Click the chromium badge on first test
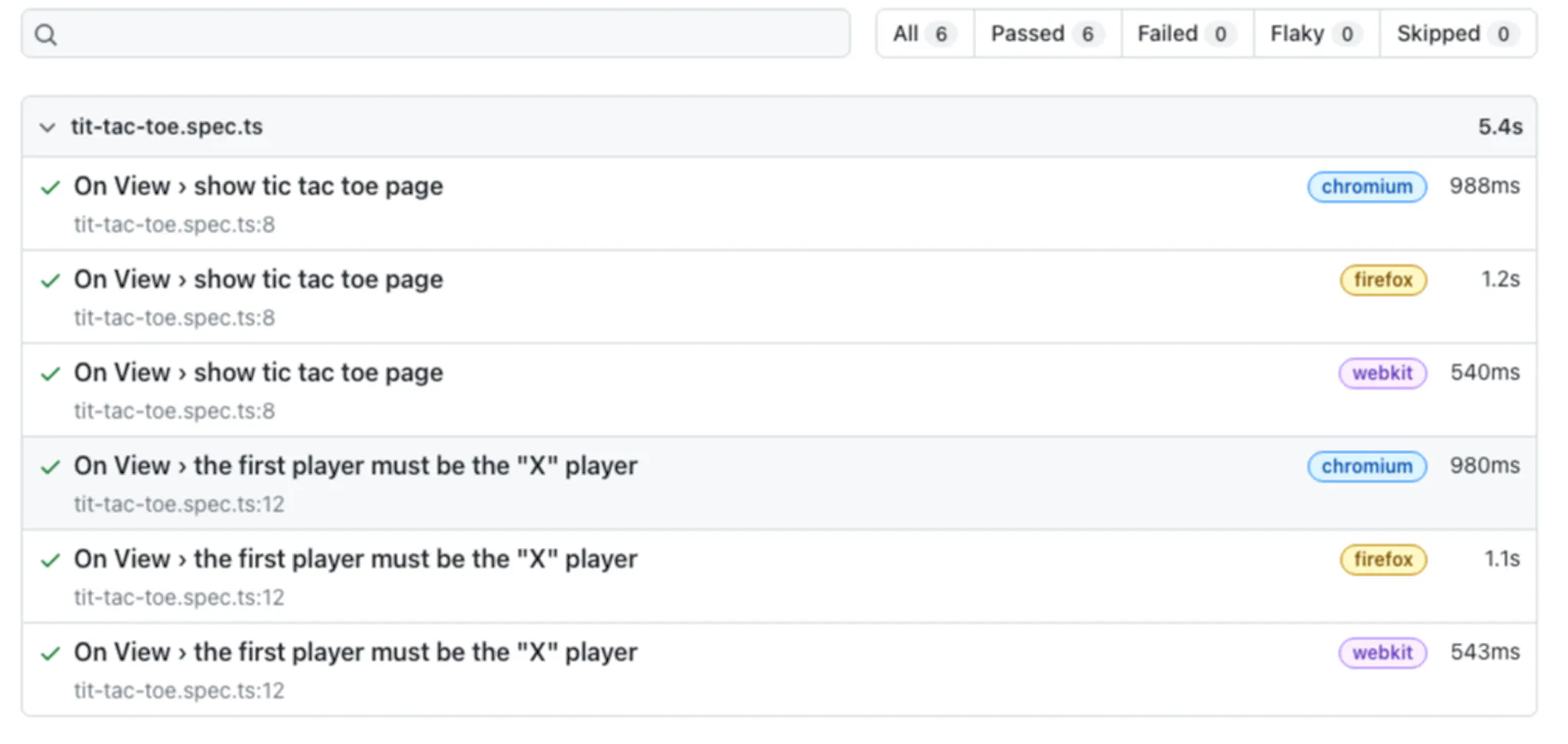Viewport: 1568px width, 744px height. 1367,187
